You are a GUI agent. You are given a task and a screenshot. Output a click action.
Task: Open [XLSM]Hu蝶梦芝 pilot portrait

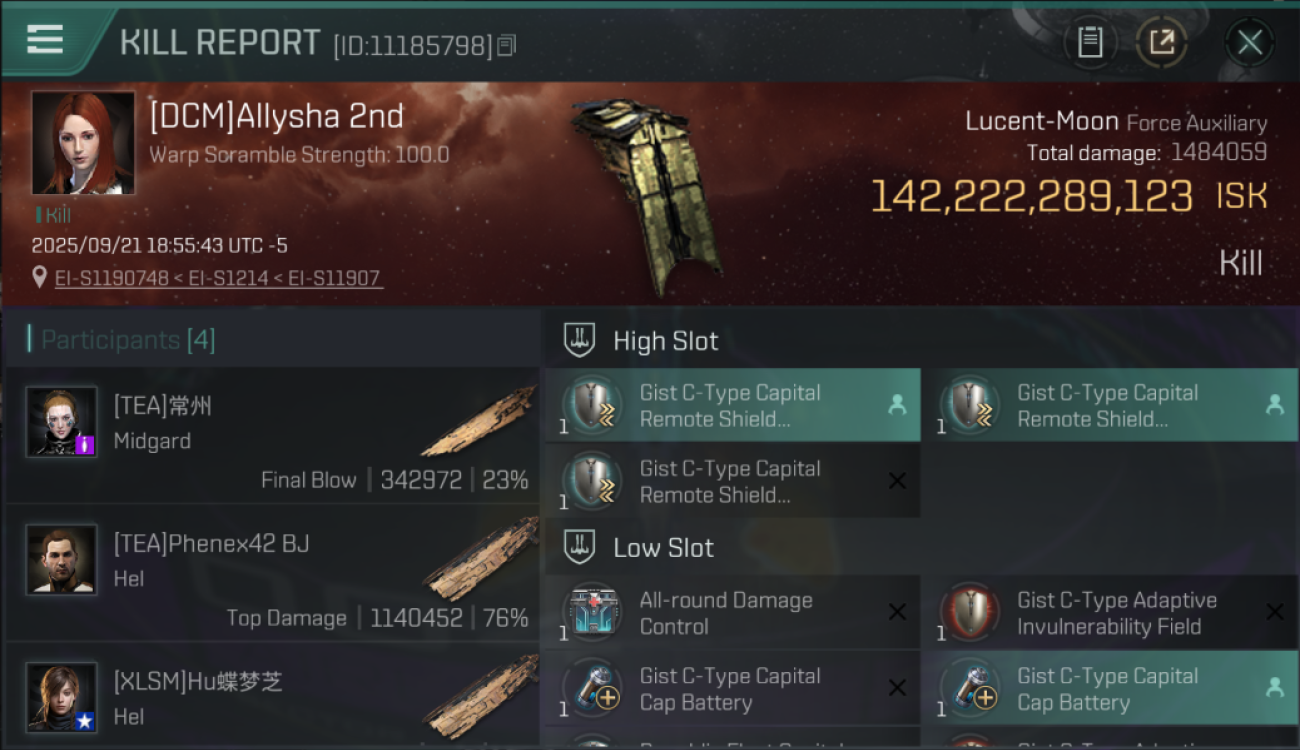click(62, 697)
